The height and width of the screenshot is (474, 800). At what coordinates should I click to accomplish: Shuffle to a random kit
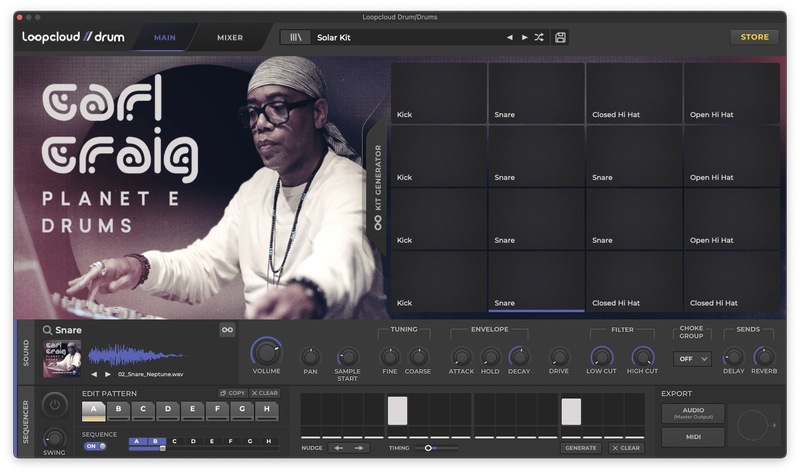(539, 38)
